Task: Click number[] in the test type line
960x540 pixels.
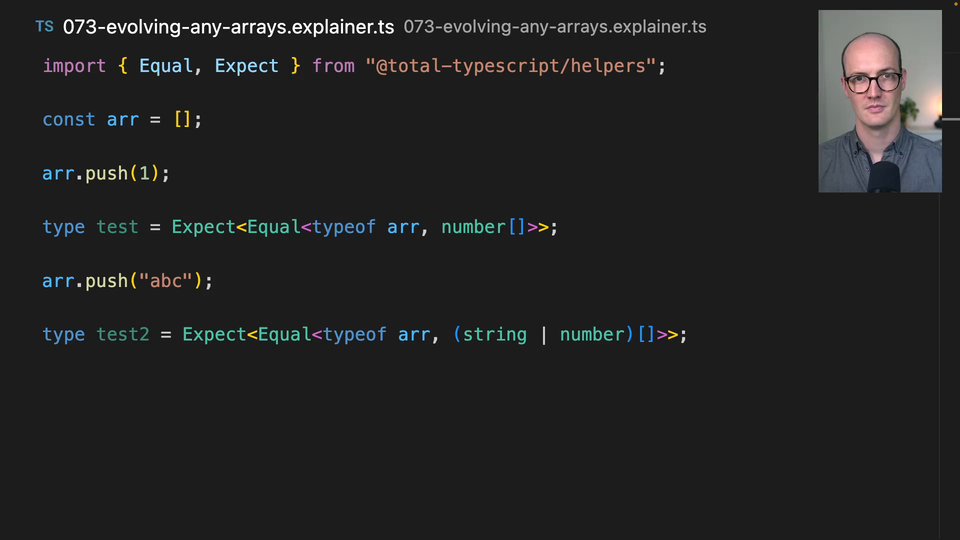Action: point(483,228)
